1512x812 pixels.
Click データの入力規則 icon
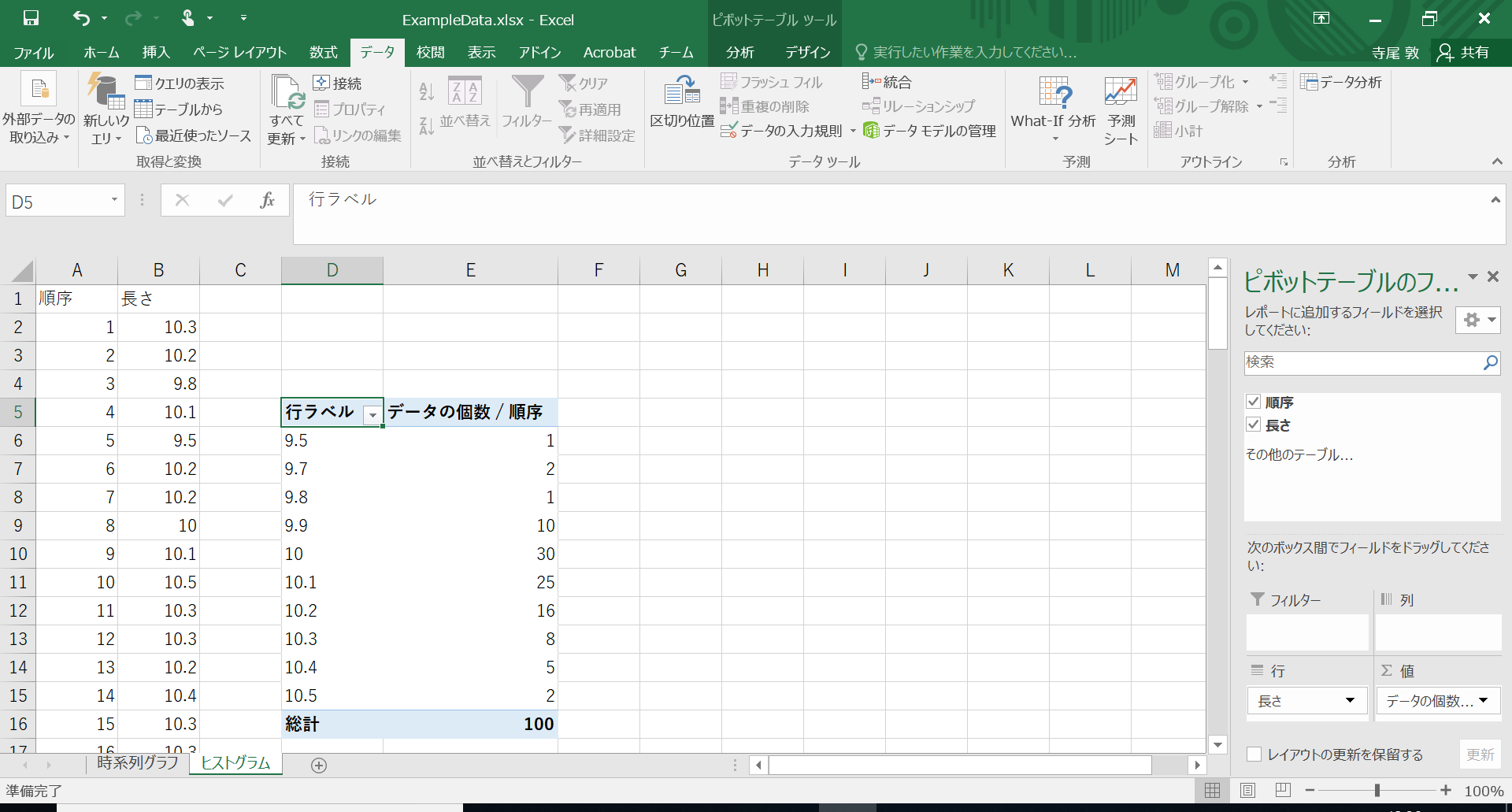728,130
